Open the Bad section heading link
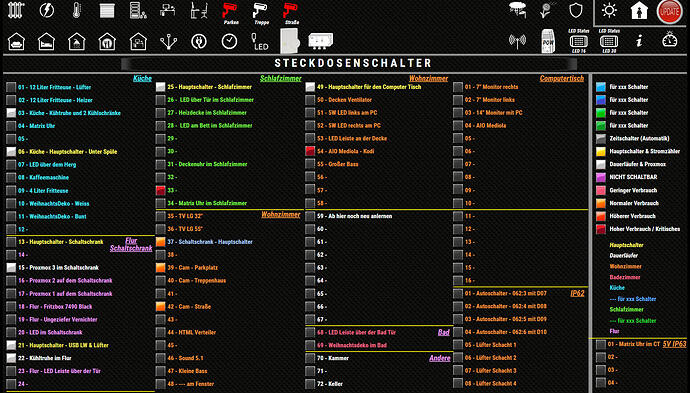The height and width of the screenshot is (393, 690). coord(444,332)
